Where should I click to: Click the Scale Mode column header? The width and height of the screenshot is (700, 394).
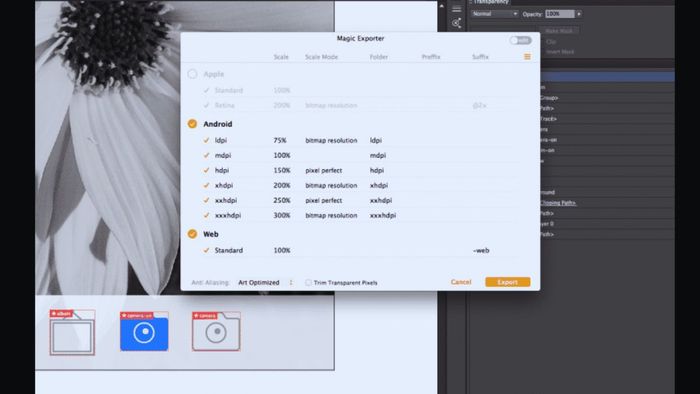click(321, 57)
